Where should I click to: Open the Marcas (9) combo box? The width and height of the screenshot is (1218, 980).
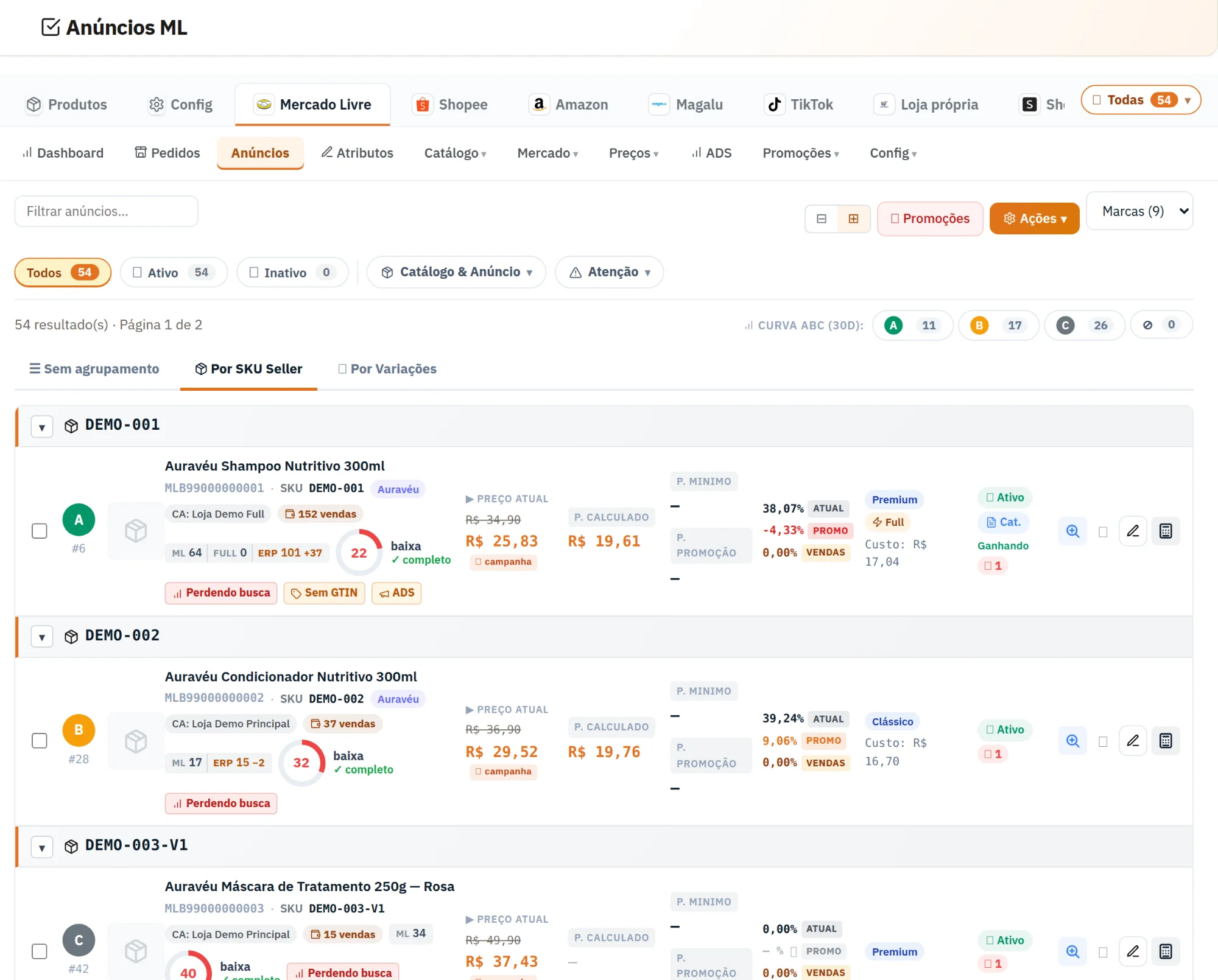coord(1139,211)
